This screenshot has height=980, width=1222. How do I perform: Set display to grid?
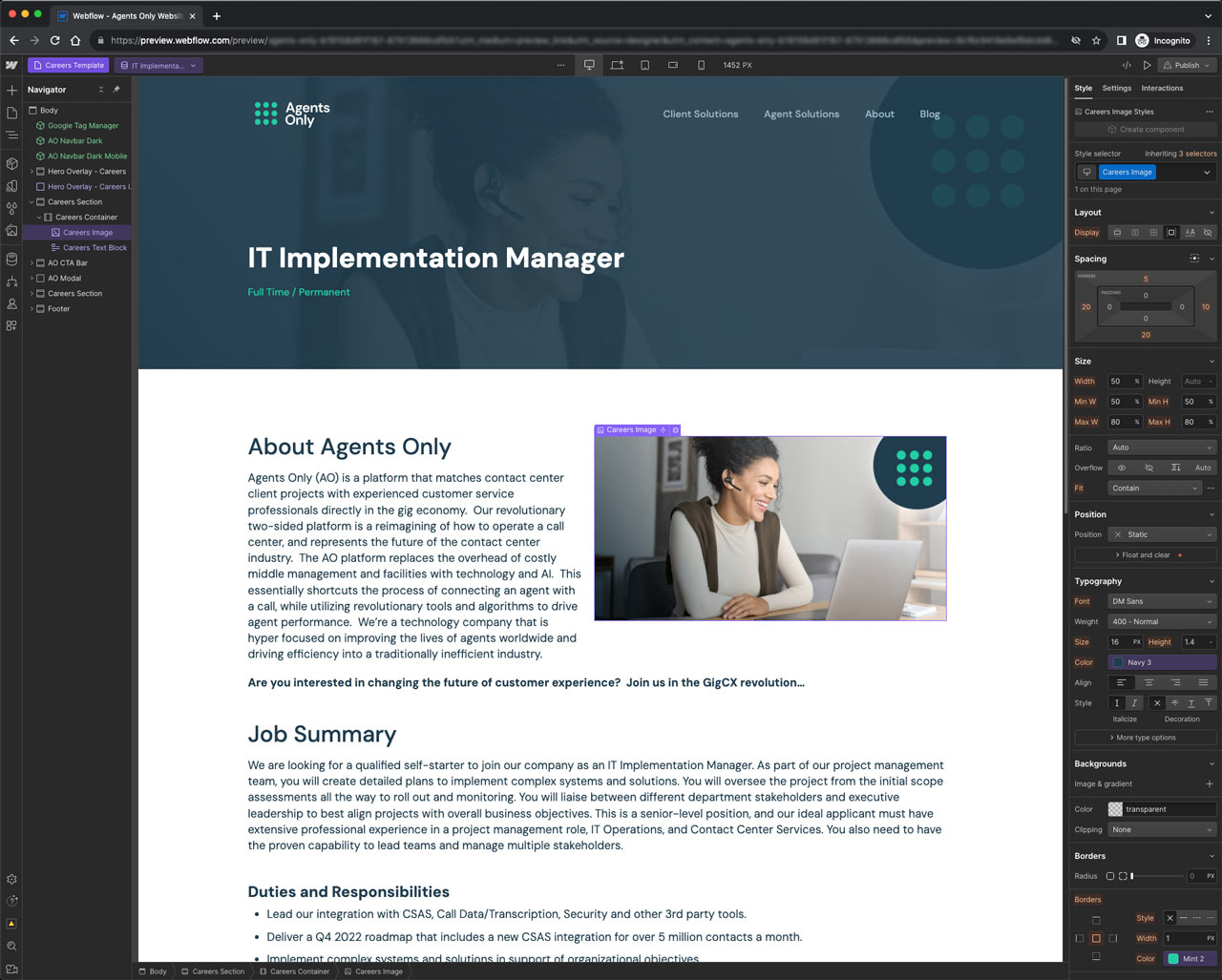(1153, 232)
